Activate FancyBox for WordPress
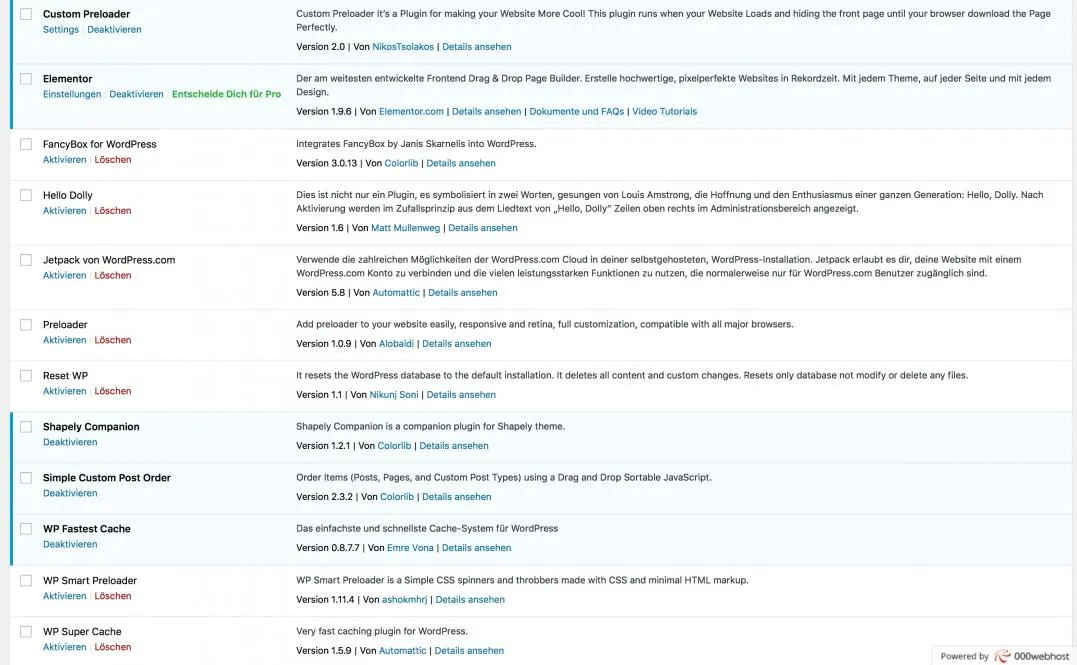 pyautogui.click(x=65, y=159)
